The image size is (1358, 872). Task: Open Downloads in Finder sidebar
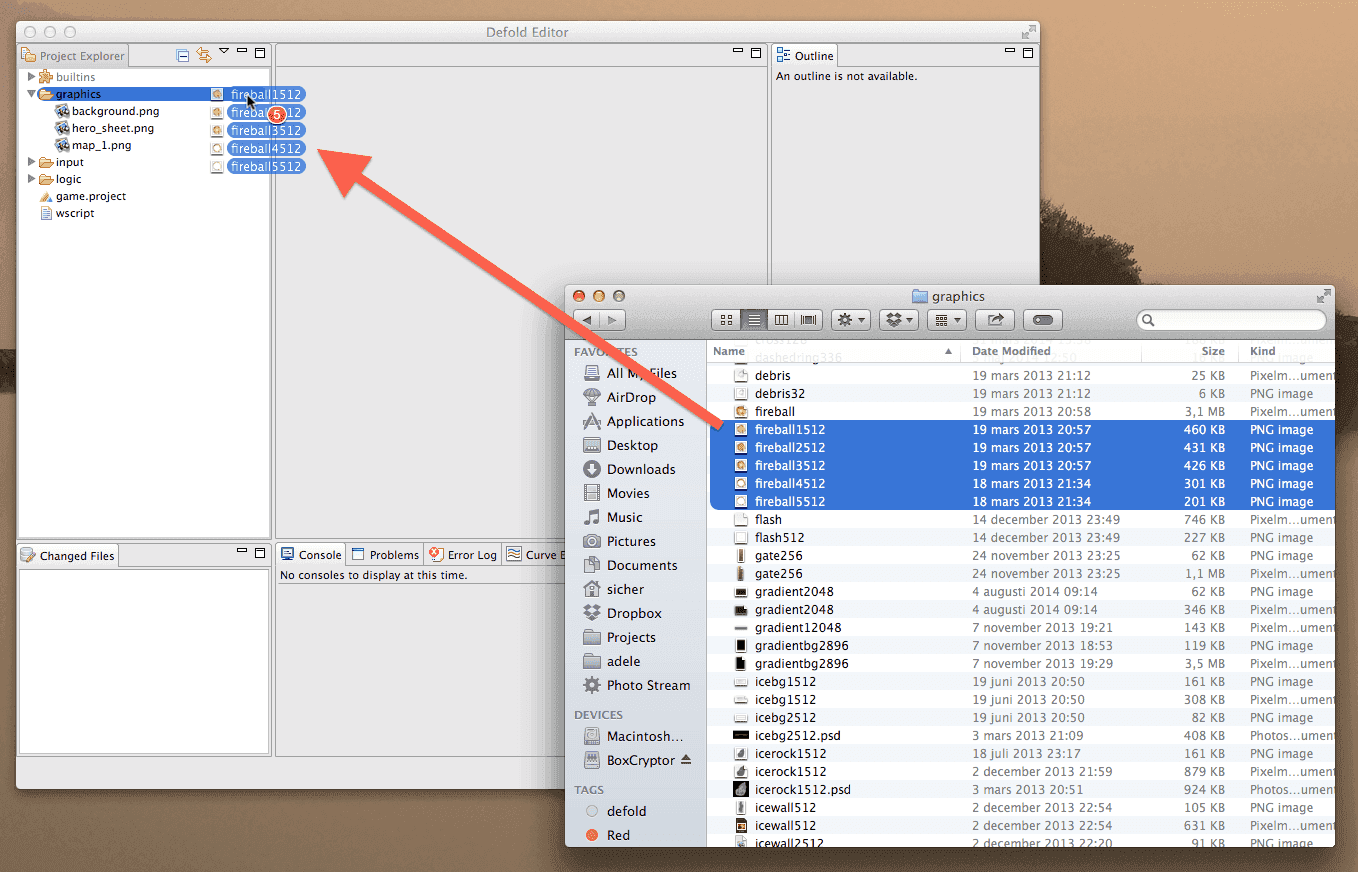641,469
